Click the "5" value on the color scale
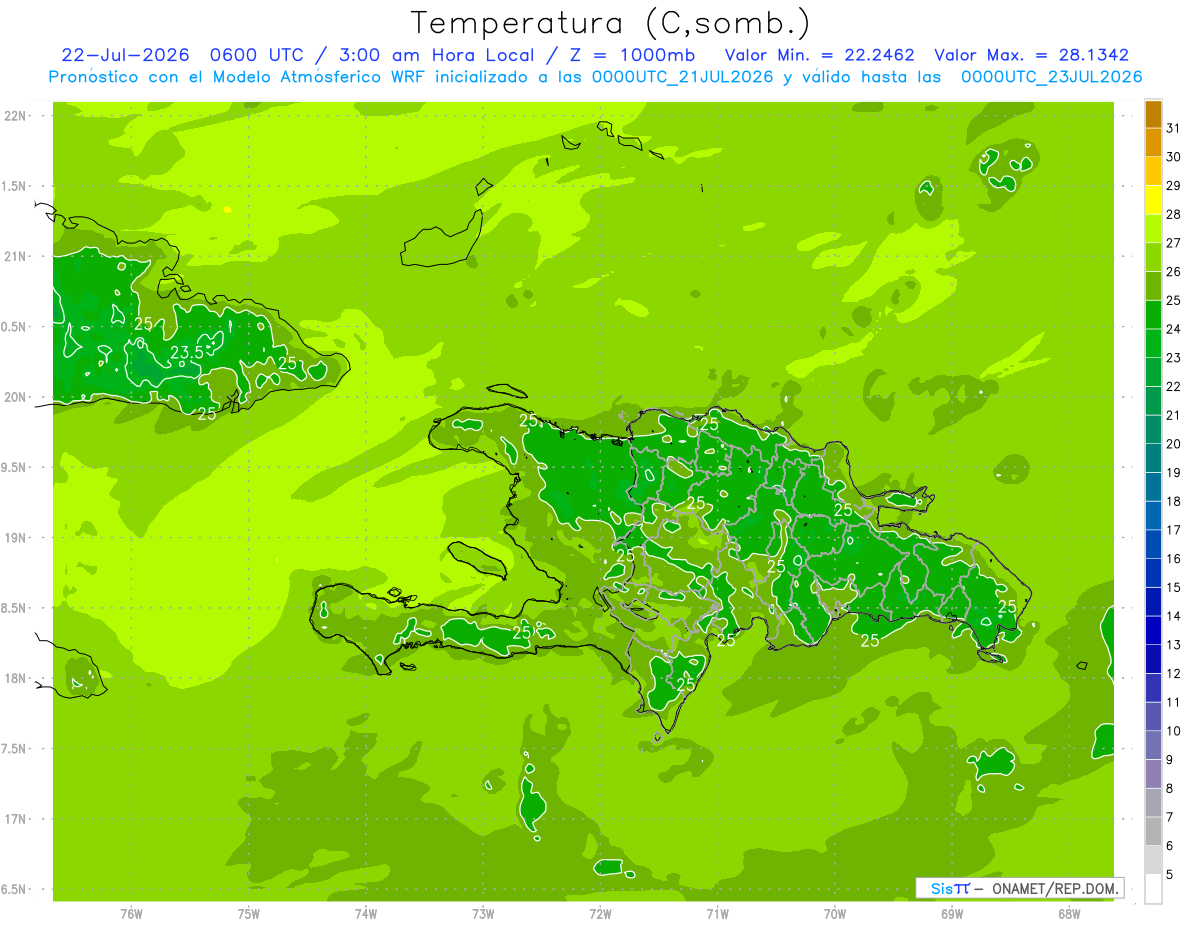 1170,874
